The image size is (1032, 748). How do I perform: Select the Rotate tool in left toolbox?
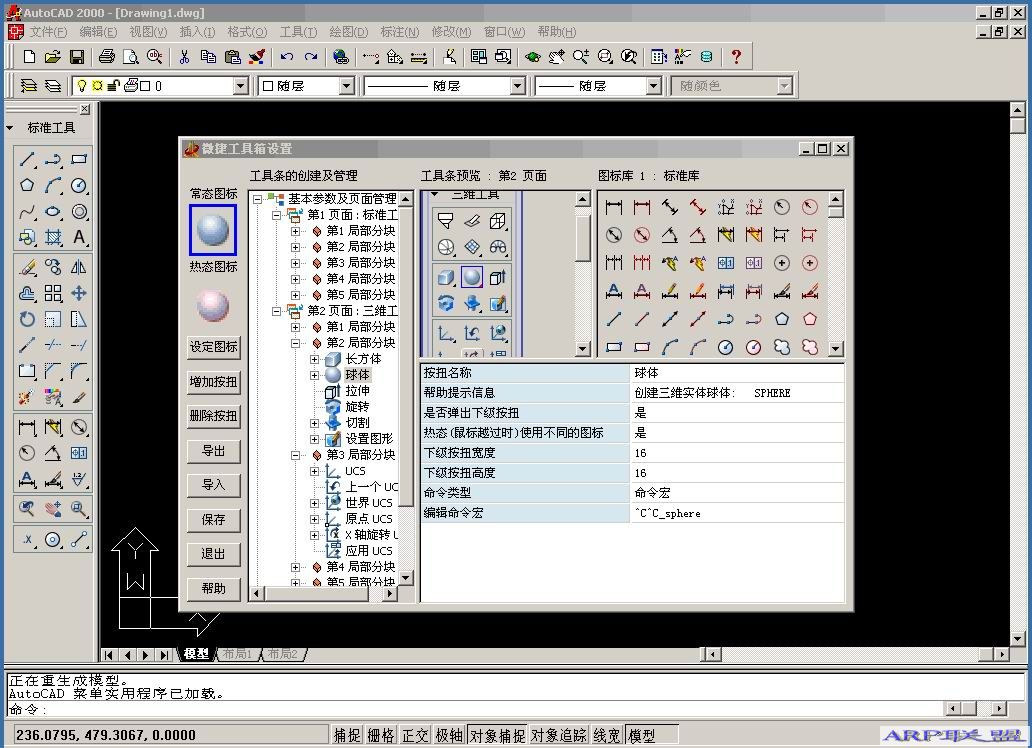click(x=27, y=319)
